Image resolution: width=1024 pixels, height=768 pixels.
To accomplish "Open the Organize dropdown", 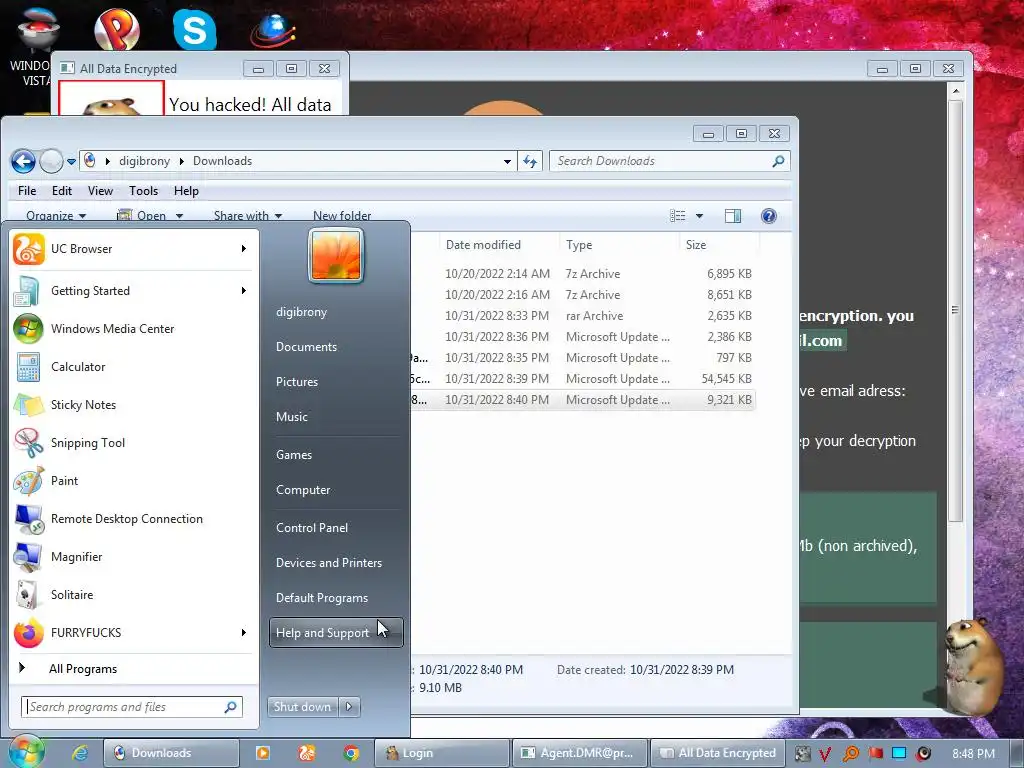I will tap(56, 216).
